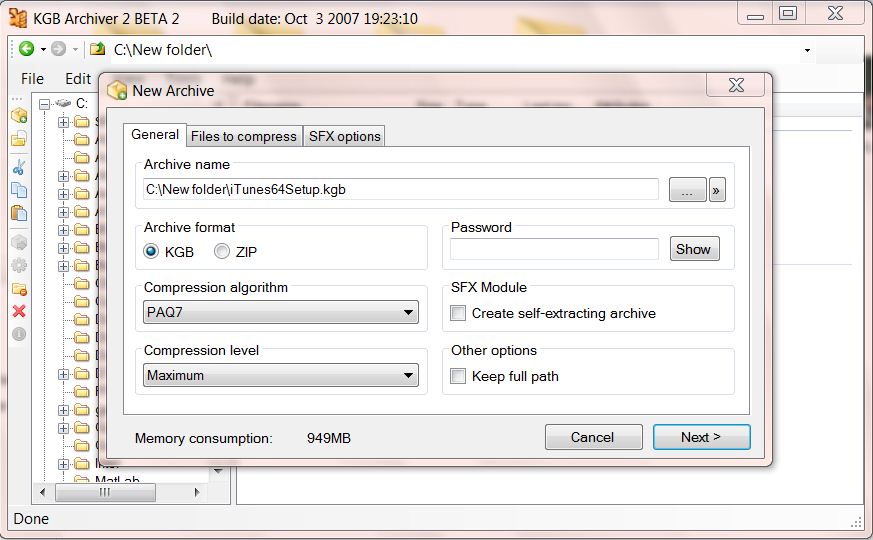Click the Password input field
This screenshot has height=540, width=873.
click(x=555, y=249)
